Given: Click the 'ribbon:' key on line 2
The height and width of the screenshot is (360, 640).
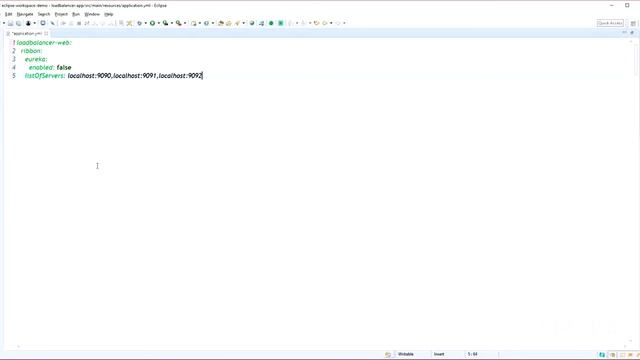Looking at the screenshot, I should tap(31, 51).
